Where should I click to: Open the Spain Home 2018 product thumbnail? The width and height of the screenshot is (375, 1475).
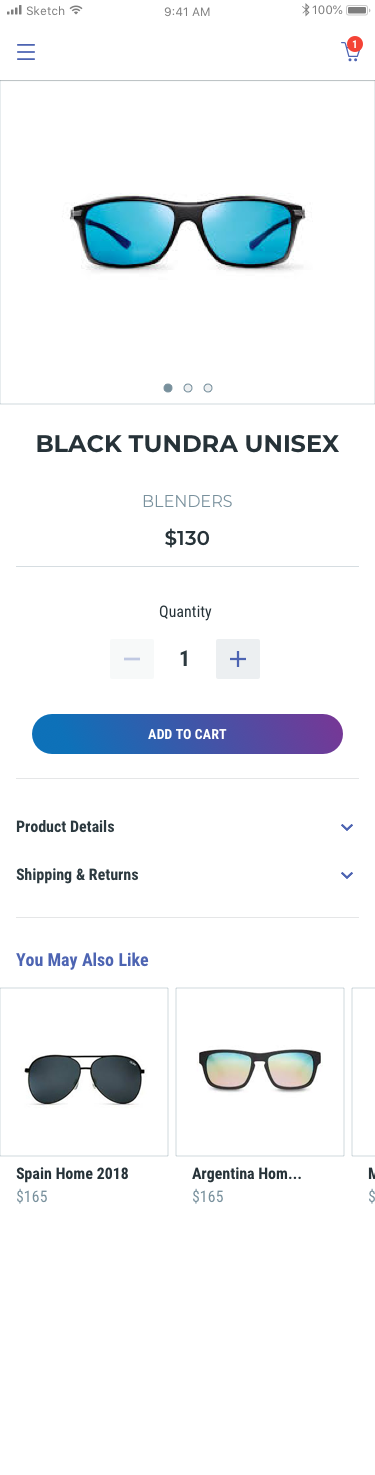tap(84, 1072)
